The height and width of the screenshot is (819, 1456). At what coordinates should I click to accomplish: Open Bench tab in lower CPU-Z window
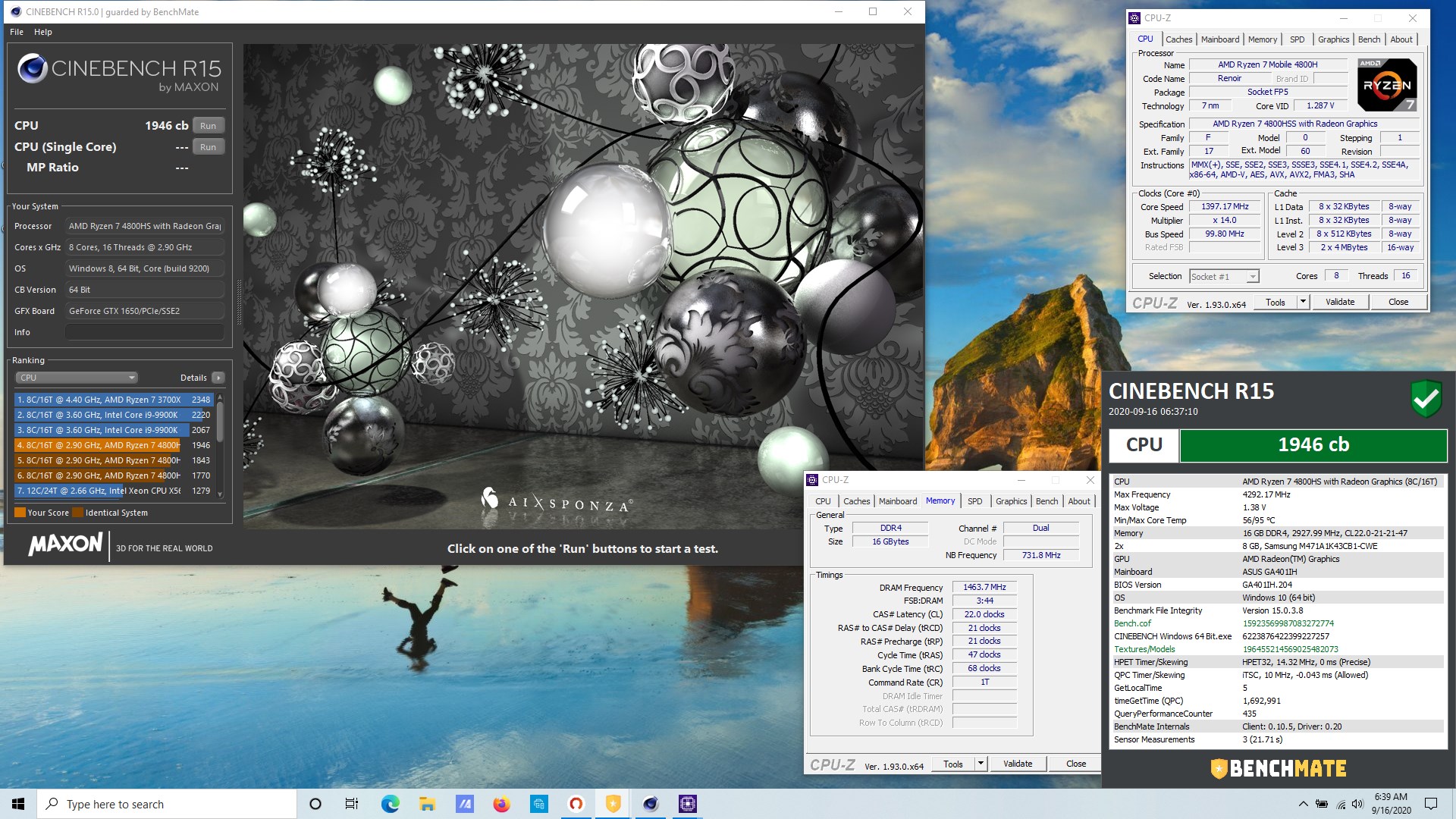point(1046,501)
